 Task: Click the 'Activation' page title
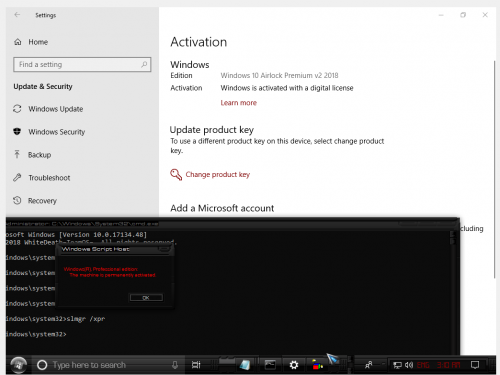[199, 42]
